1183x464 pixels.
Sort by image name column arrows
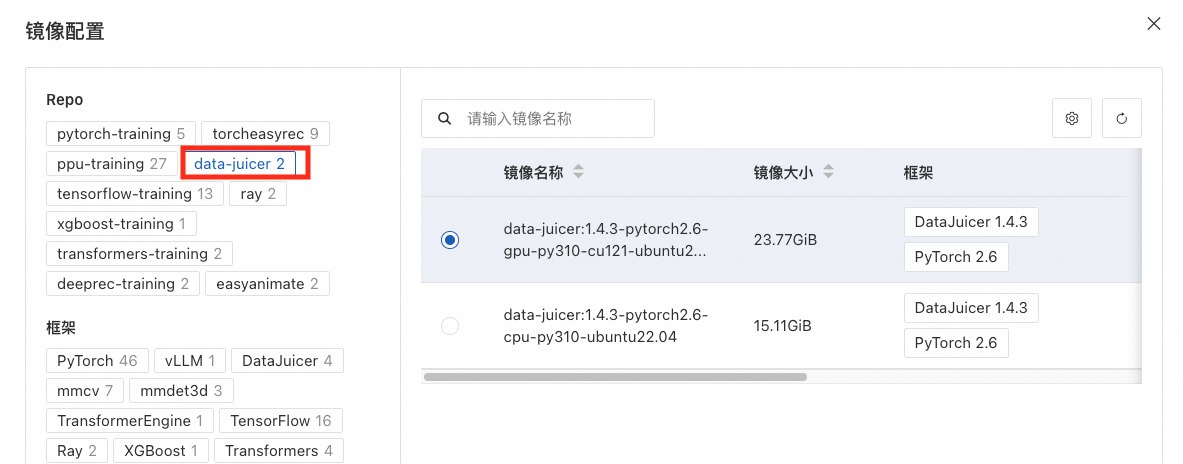pos(578,173)
